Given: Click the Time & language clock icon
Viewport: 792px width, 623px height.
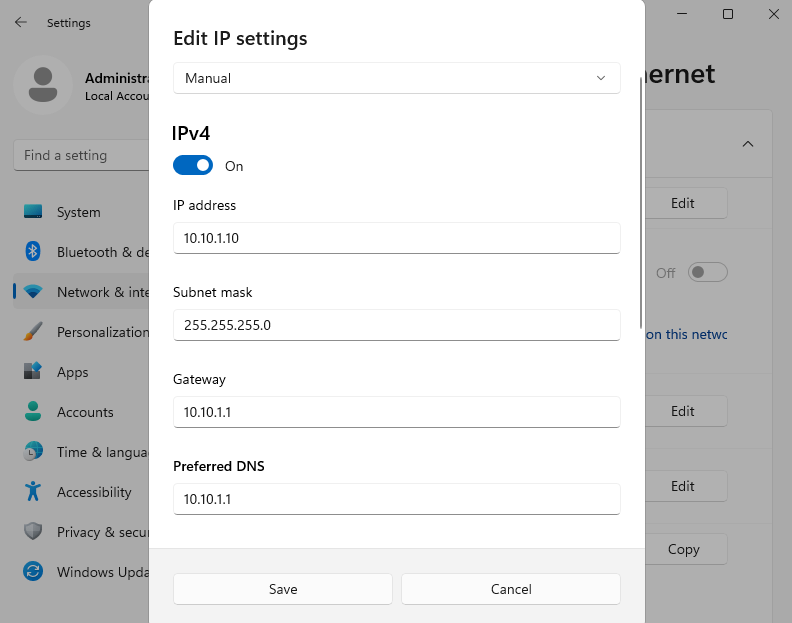Looking at the screenshot, I should pyautogui.click(x=33, y=452).
